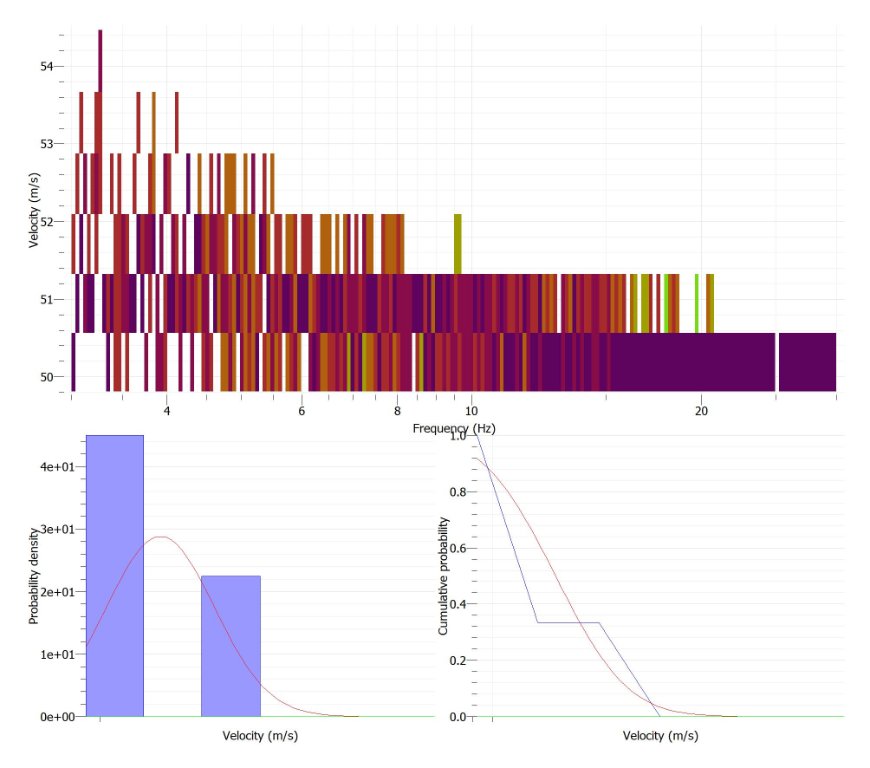Click the Frequency (Hz) axis label
This screenshot has width=870, height=768.
coord(453,428)
